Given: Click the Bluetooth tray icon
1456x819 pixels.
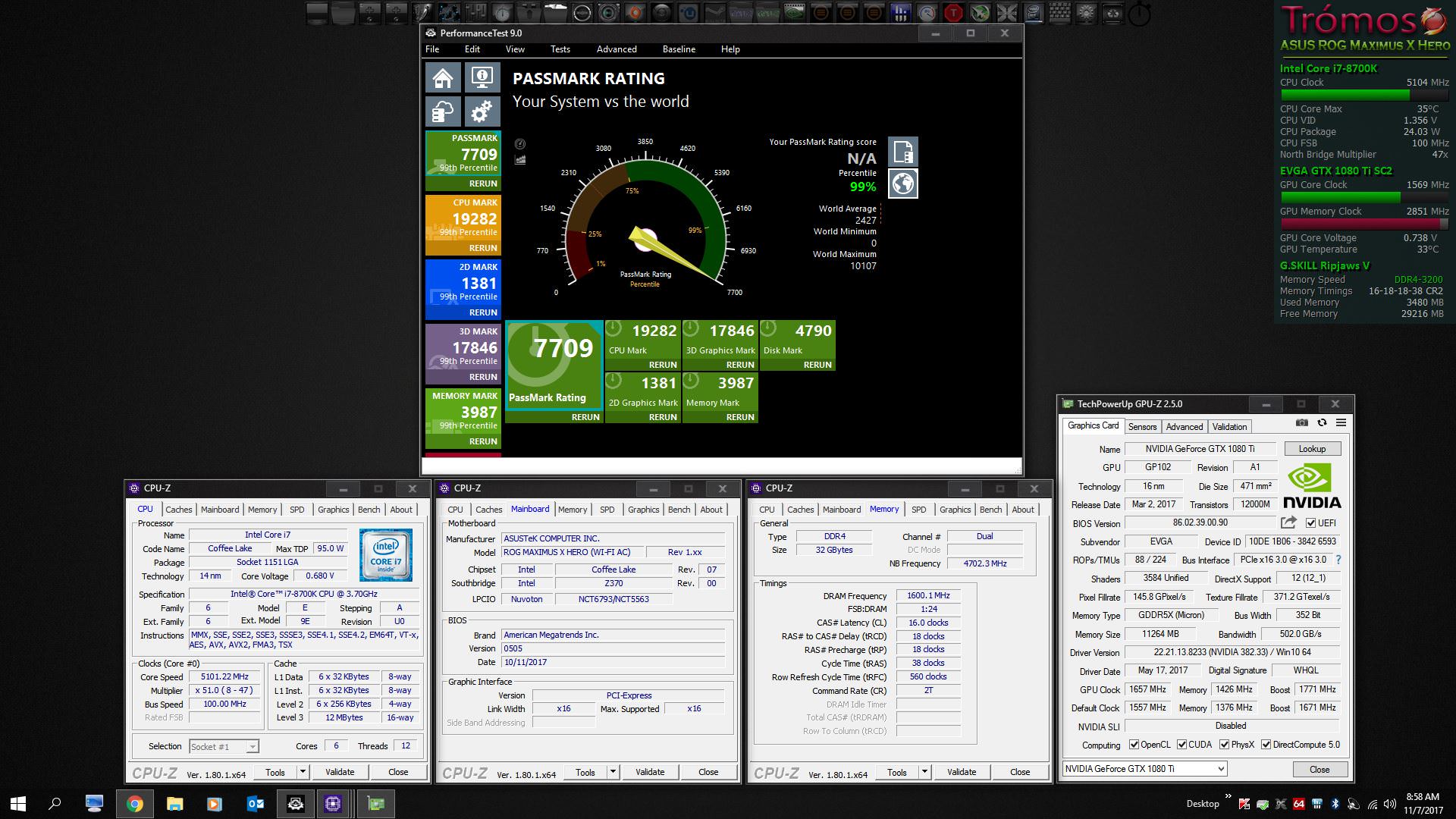Looking at the screenshot, I should [x=1335, y=804].
